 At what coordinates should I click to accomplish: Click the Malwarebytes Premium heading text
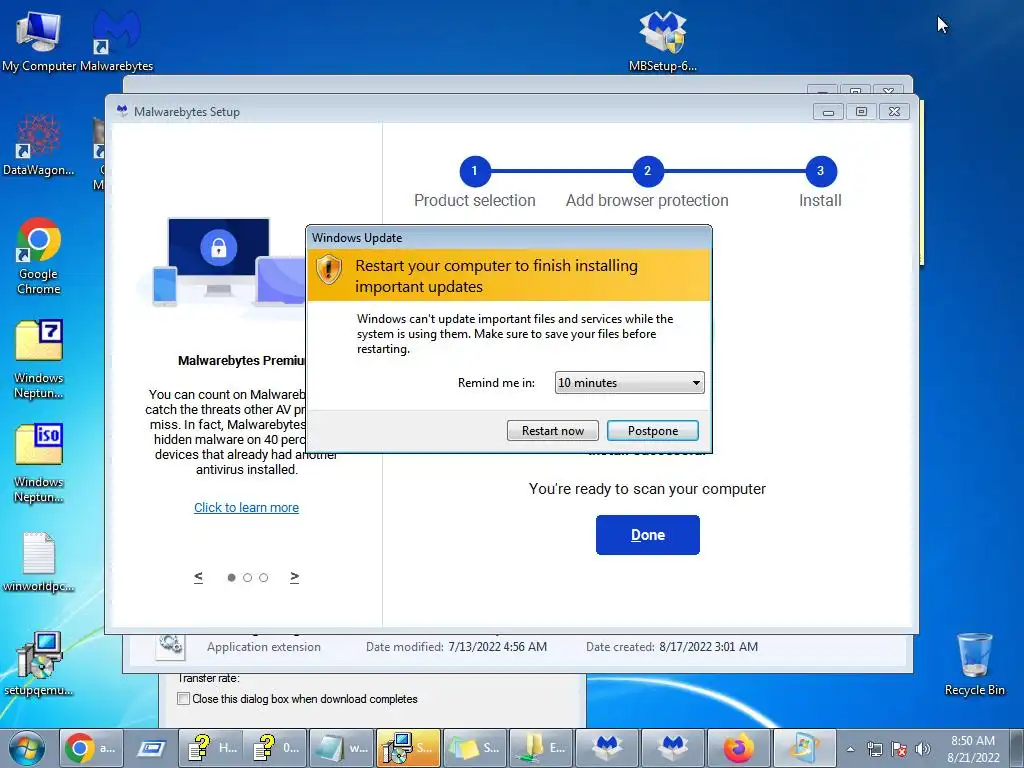242,360
